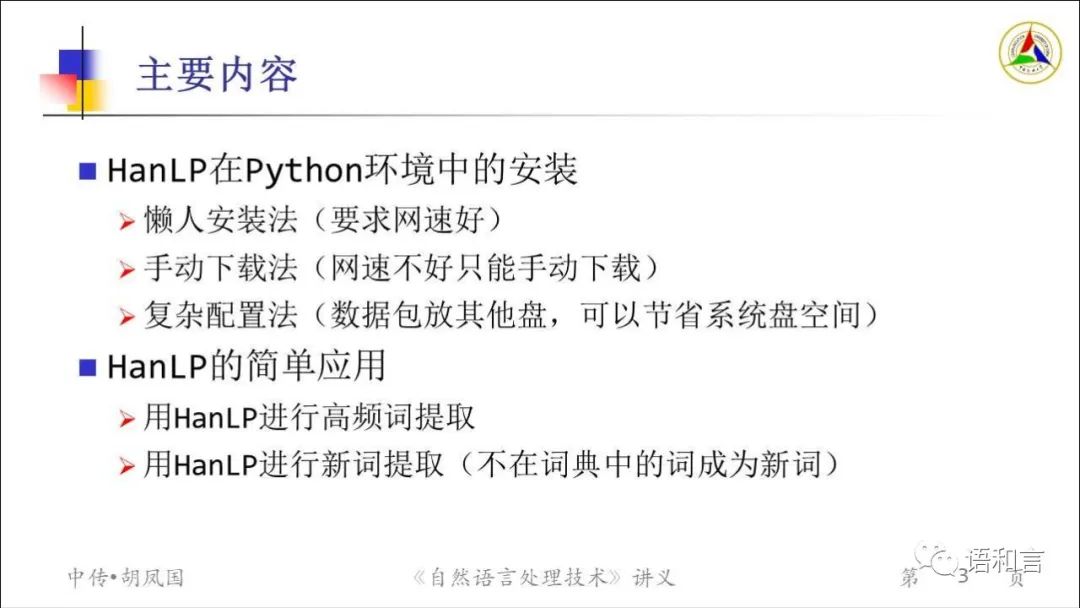The image size is (1080, 608).
Task: Click the heading HanLP在Python环境中的安装
Action: [342, 170]
